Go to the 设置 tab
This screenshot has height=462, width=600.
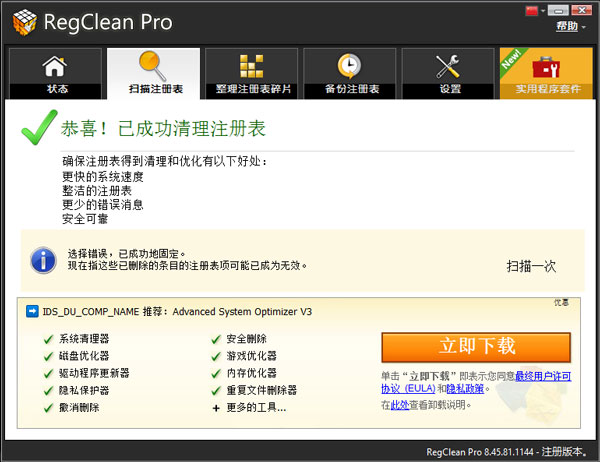click(448, 73)
